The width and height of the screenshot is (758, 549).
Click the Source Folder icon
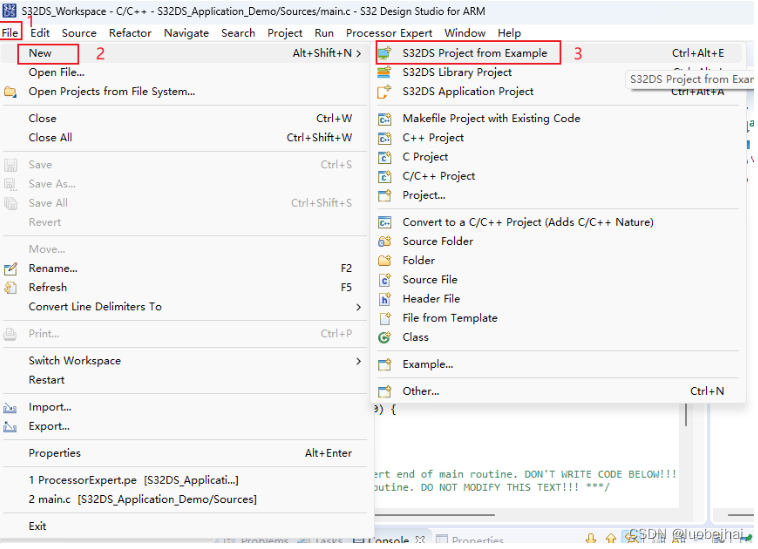click(x=384, y=242)
